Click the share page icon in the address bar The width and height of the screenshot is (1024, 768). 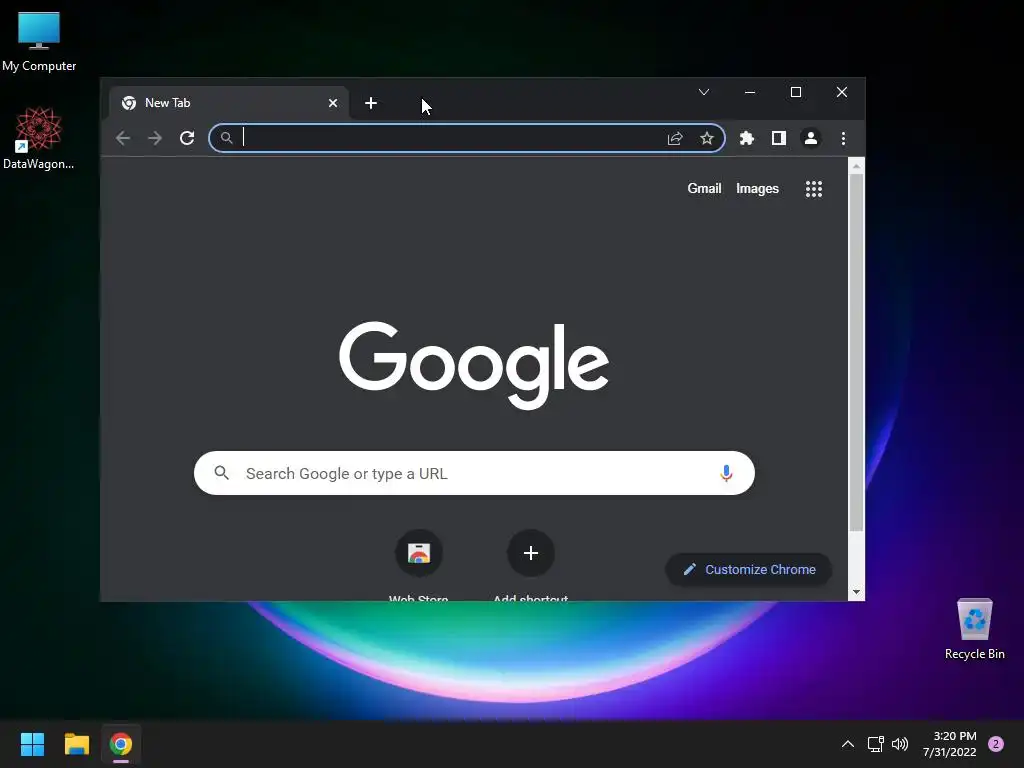[675, 138]
